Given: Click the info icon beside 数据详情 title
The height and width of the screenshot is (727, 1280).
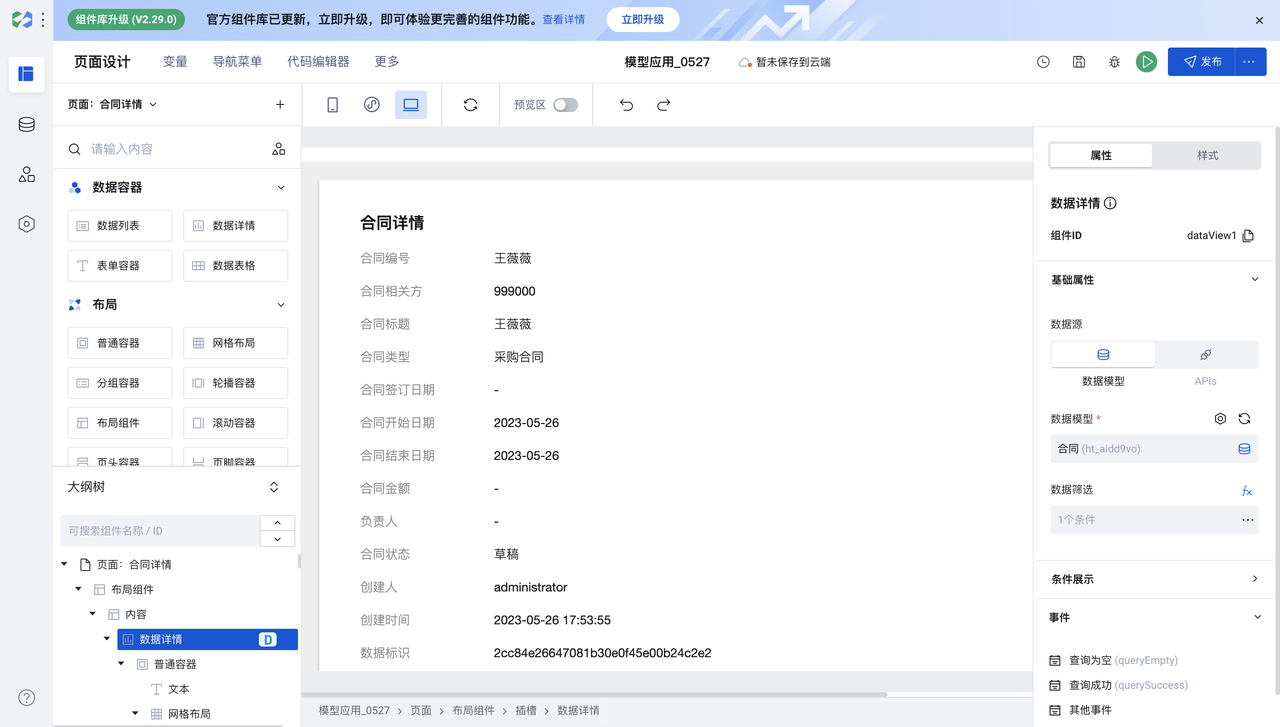Looking at the screenshot, I should (1110, 203).
